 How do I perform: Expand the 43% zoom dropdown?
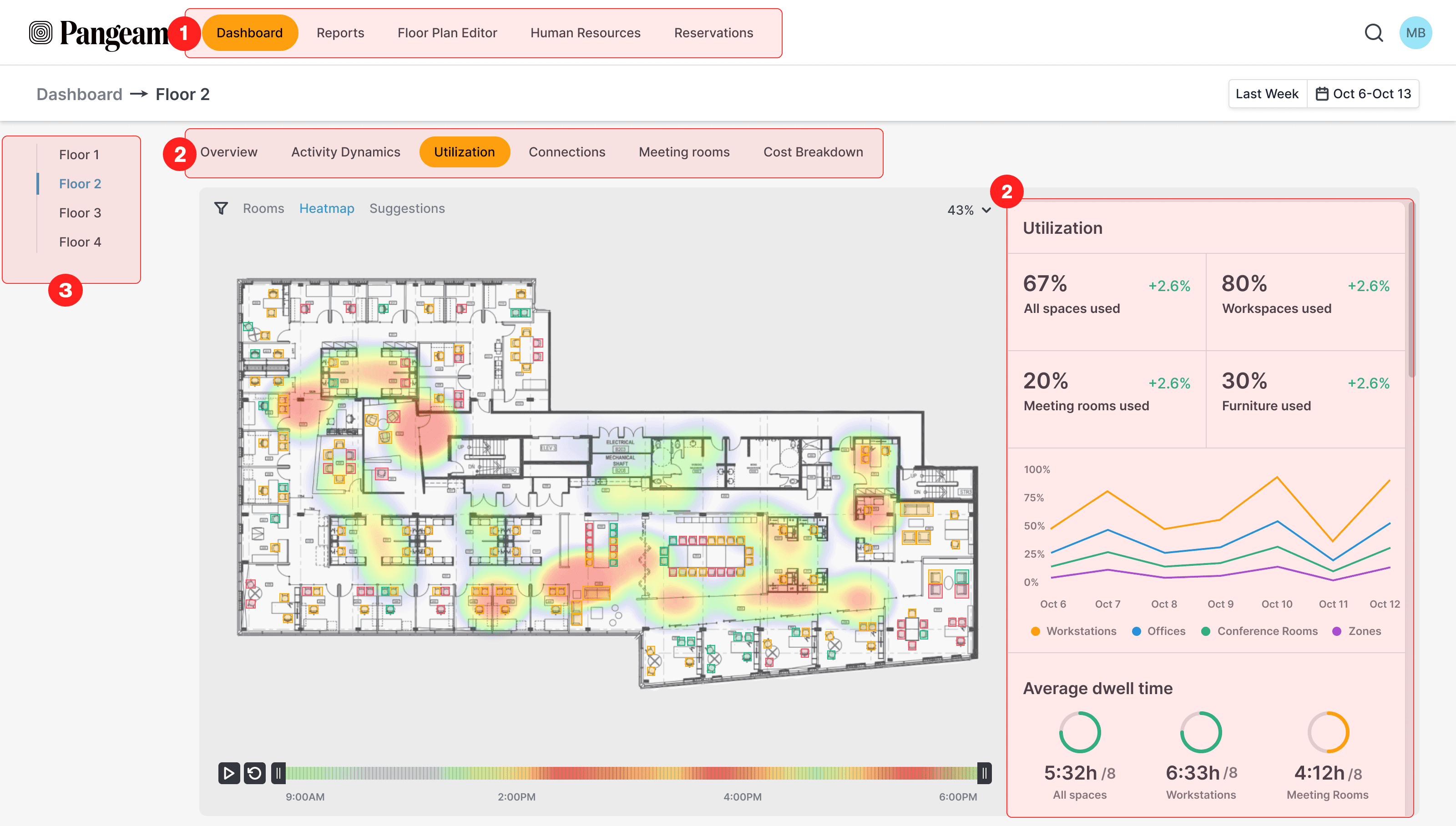(969, 210)
